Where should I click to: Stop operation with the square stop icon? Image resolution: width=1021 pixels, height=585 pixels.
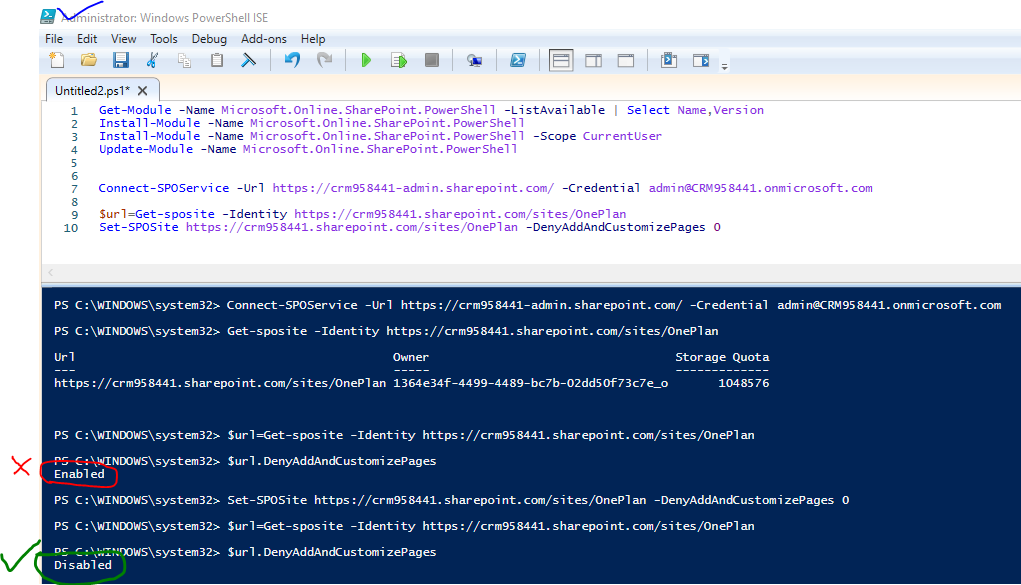(431, 61)
